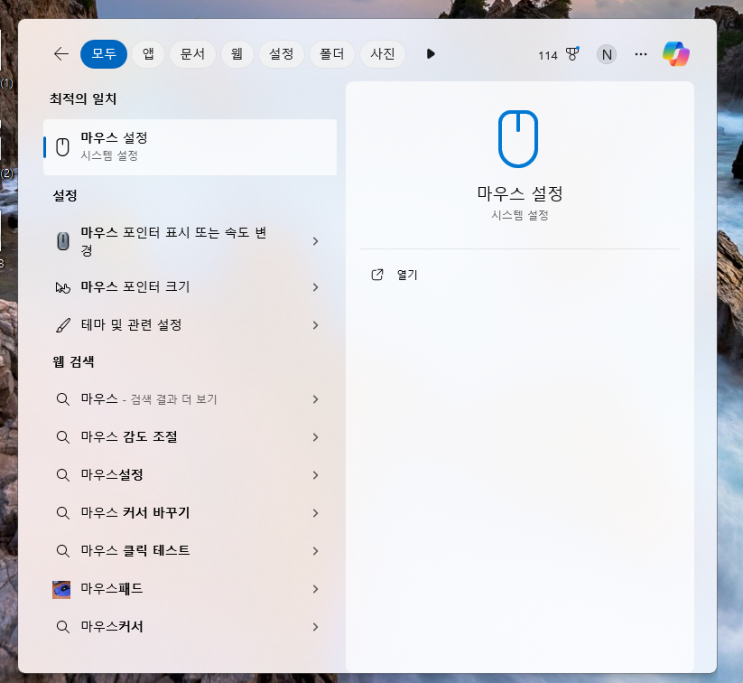
Task: Click search icon beside 마우스설정
Action: (63, 475)
